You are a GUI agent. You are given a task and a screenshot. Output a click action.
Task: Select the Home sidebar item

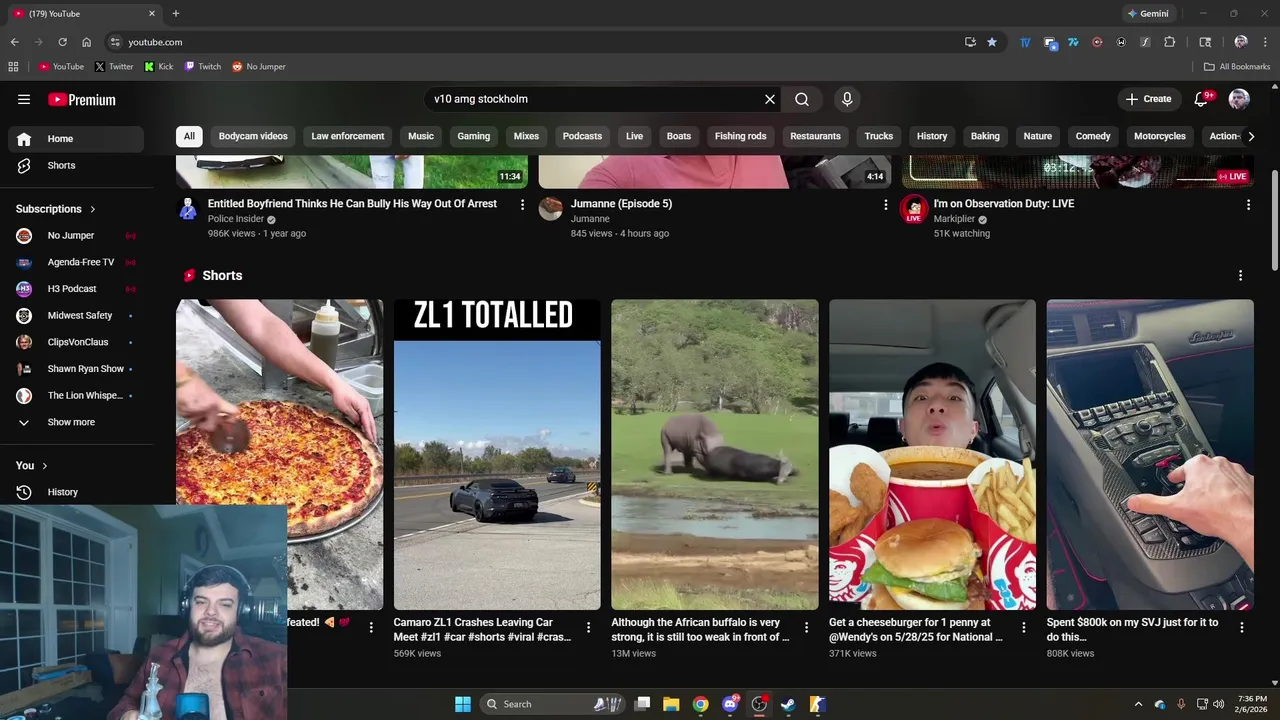click(76, 139)
